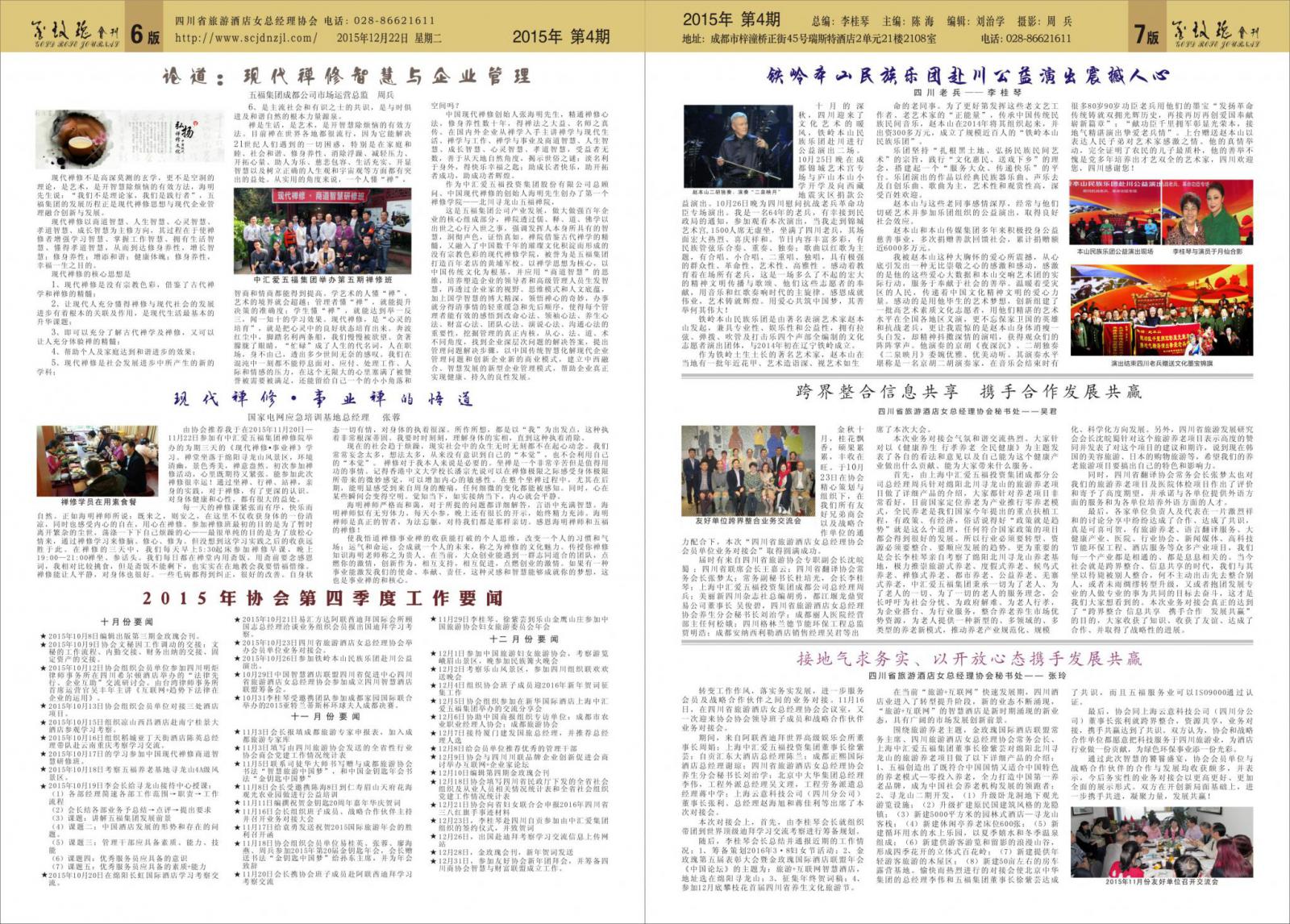Open the photo of students eating a vegetarian meal
This screenshot has width=1290, height=924.
tap(97, 461)
